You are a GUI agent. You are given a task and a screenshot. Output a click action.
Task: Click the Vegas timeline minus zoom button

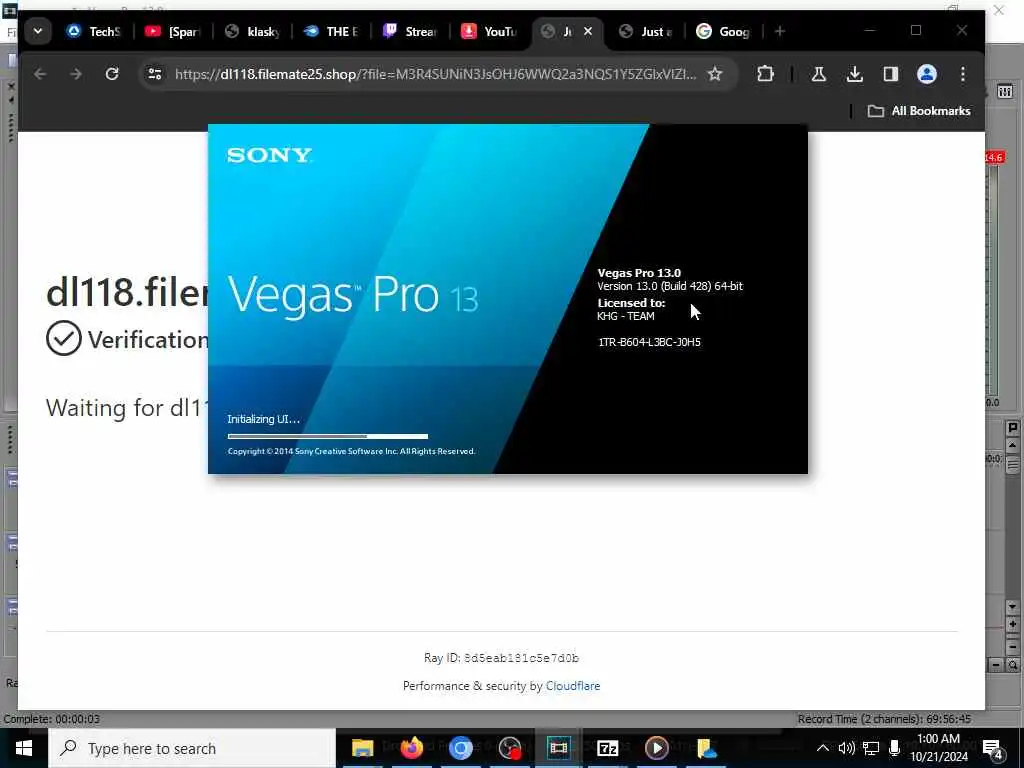pyautogui.click(x=996, y=665)
